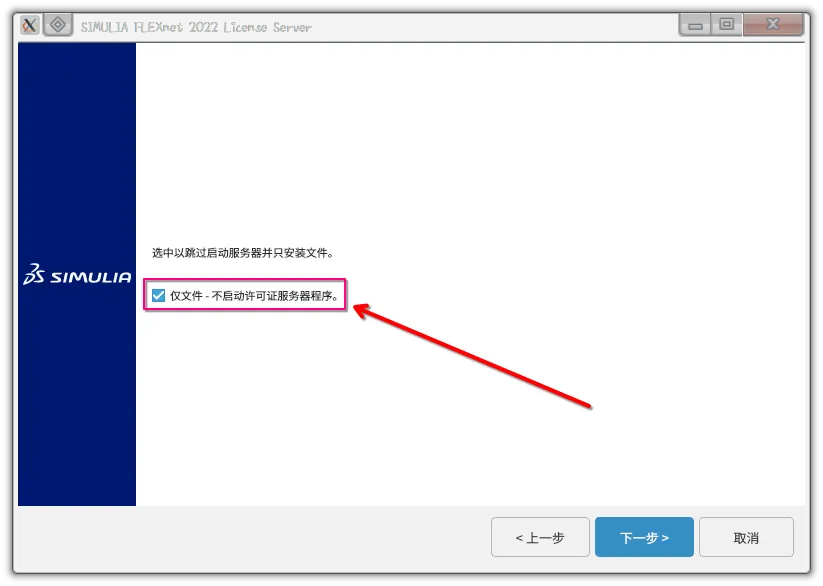Click the X window icon in title bar
The height and width of the screenshot is (586, 823).
tap(30, 25)
